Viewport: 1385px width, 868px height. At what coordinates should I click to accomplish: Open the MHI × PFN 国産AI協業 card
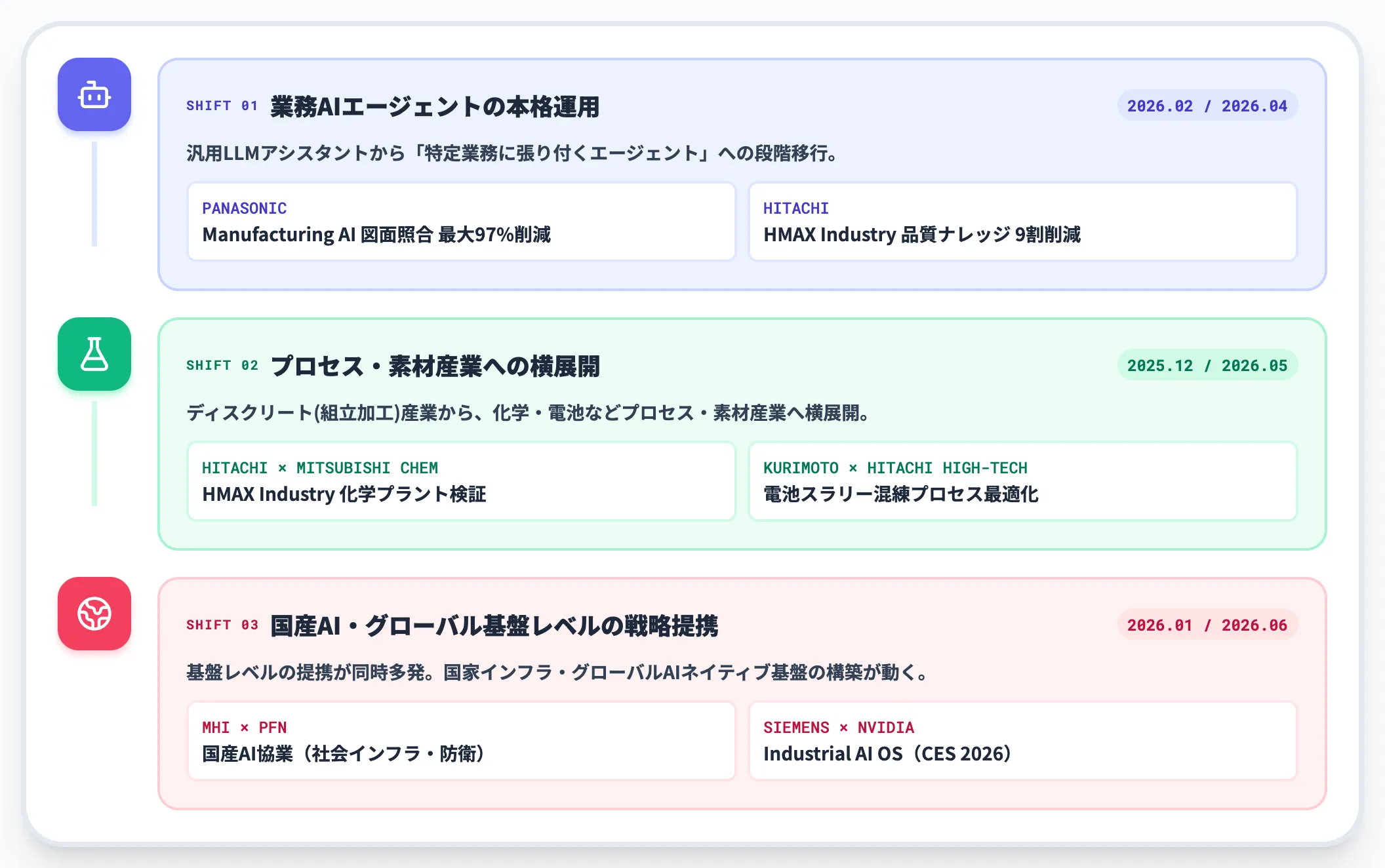click(x=462, y=741)
